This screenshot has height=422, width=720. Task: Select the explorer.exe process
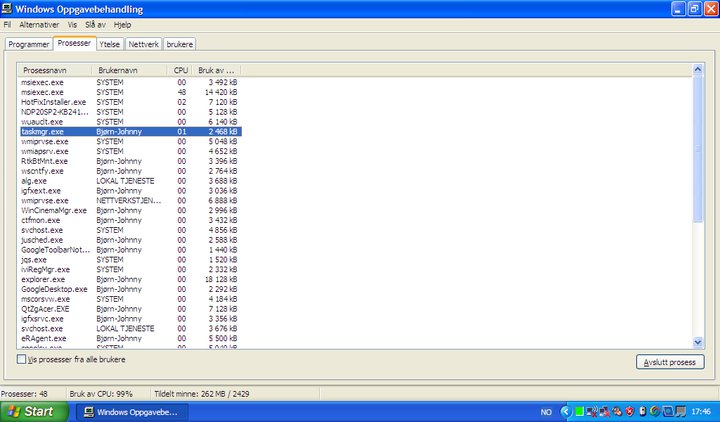pos(130,280)
